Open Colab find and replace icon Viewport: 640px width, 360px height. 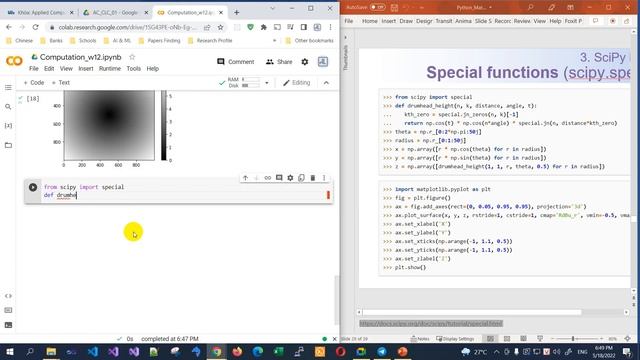[x=8, y=107]
